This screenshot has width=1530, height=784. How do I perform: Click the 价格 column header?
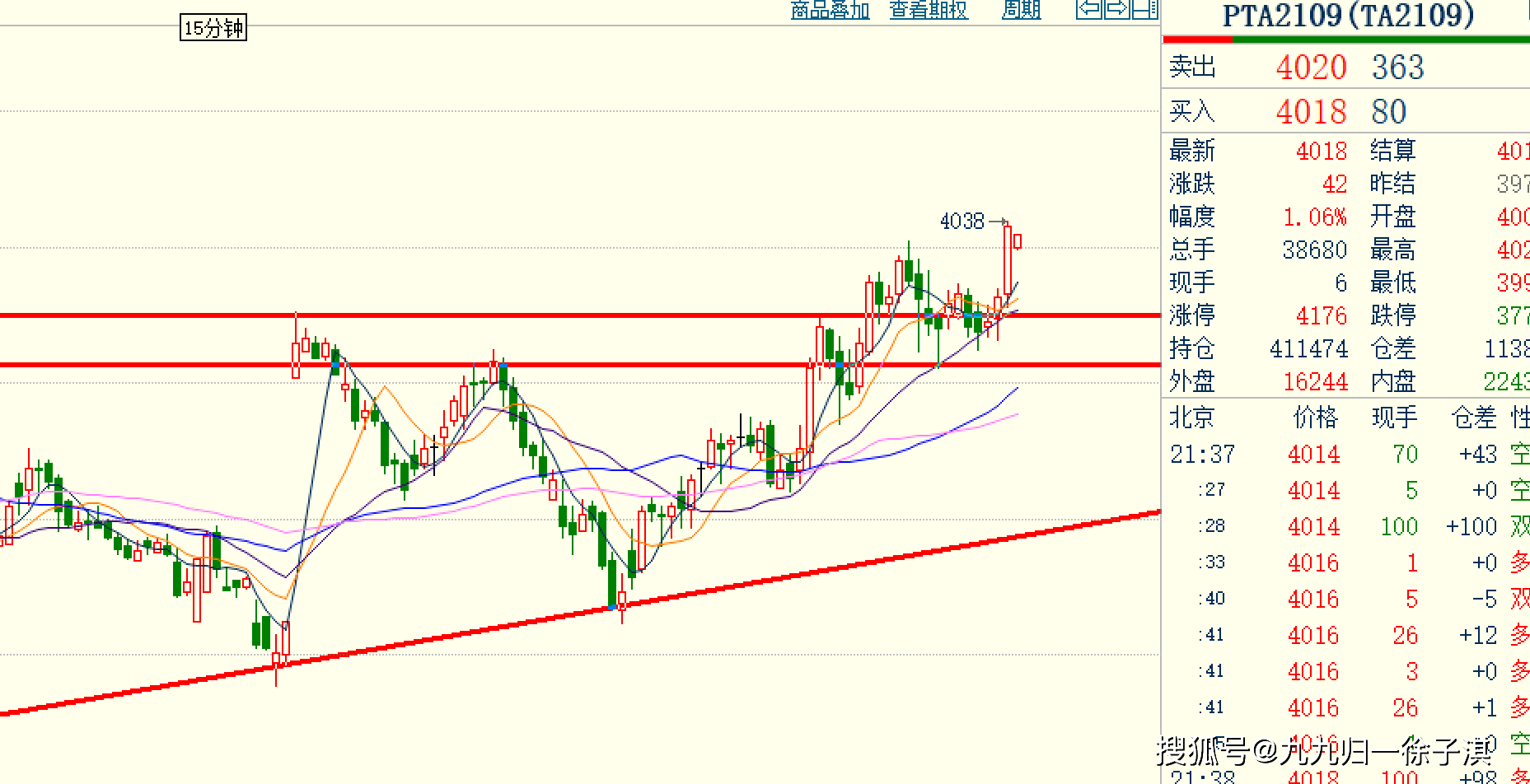click(x=1315, y=418)
